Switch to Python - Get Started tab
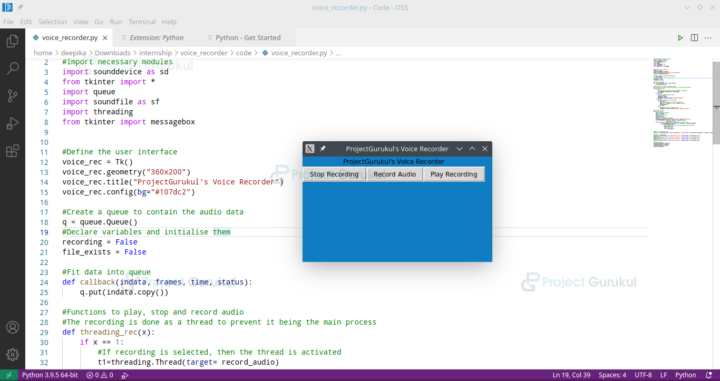The width and height of the screenshot is (720, 381). [x=248, y=38]
